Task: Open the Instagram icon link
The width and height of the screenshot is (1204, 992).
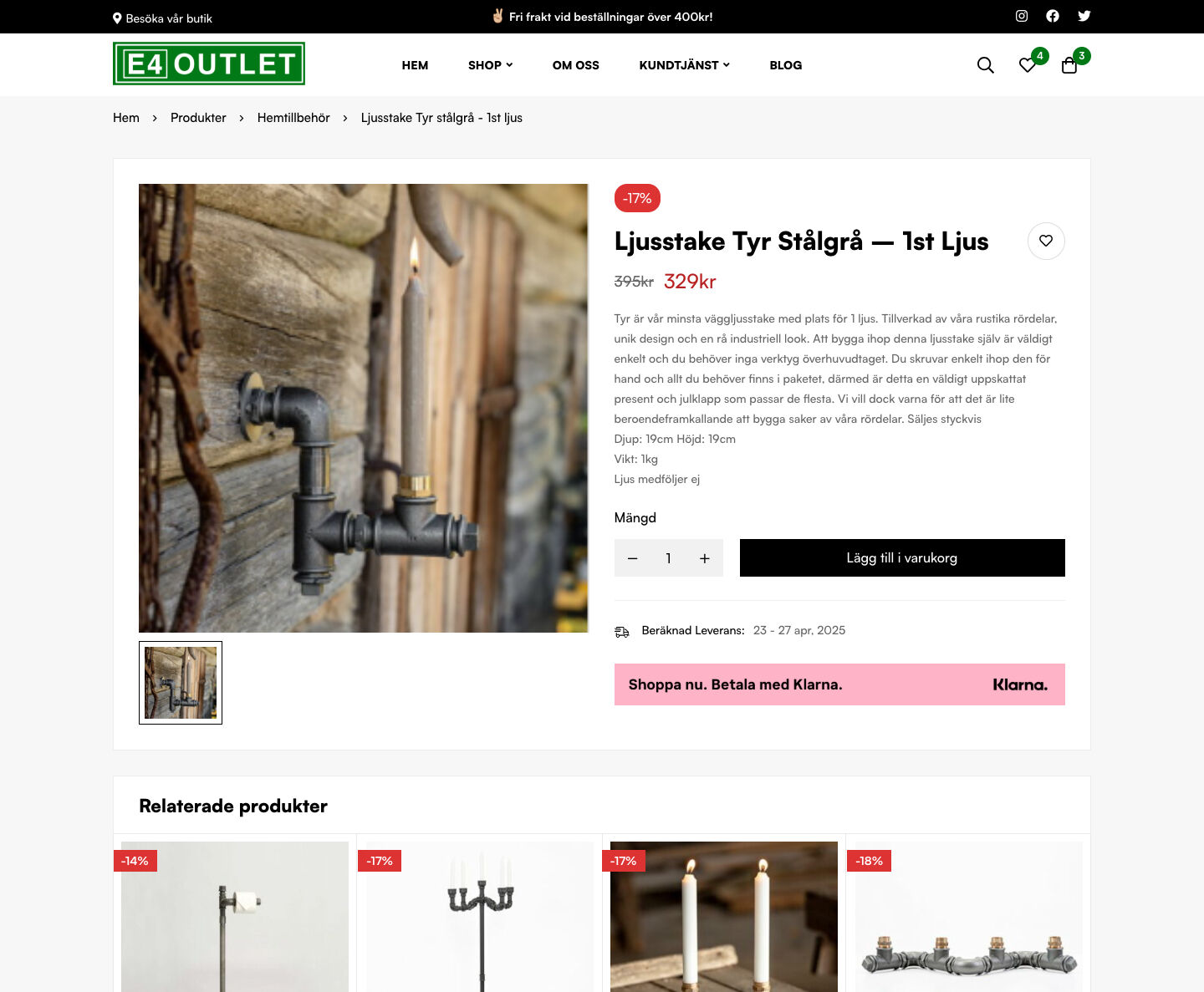Action: [1022, 16]
